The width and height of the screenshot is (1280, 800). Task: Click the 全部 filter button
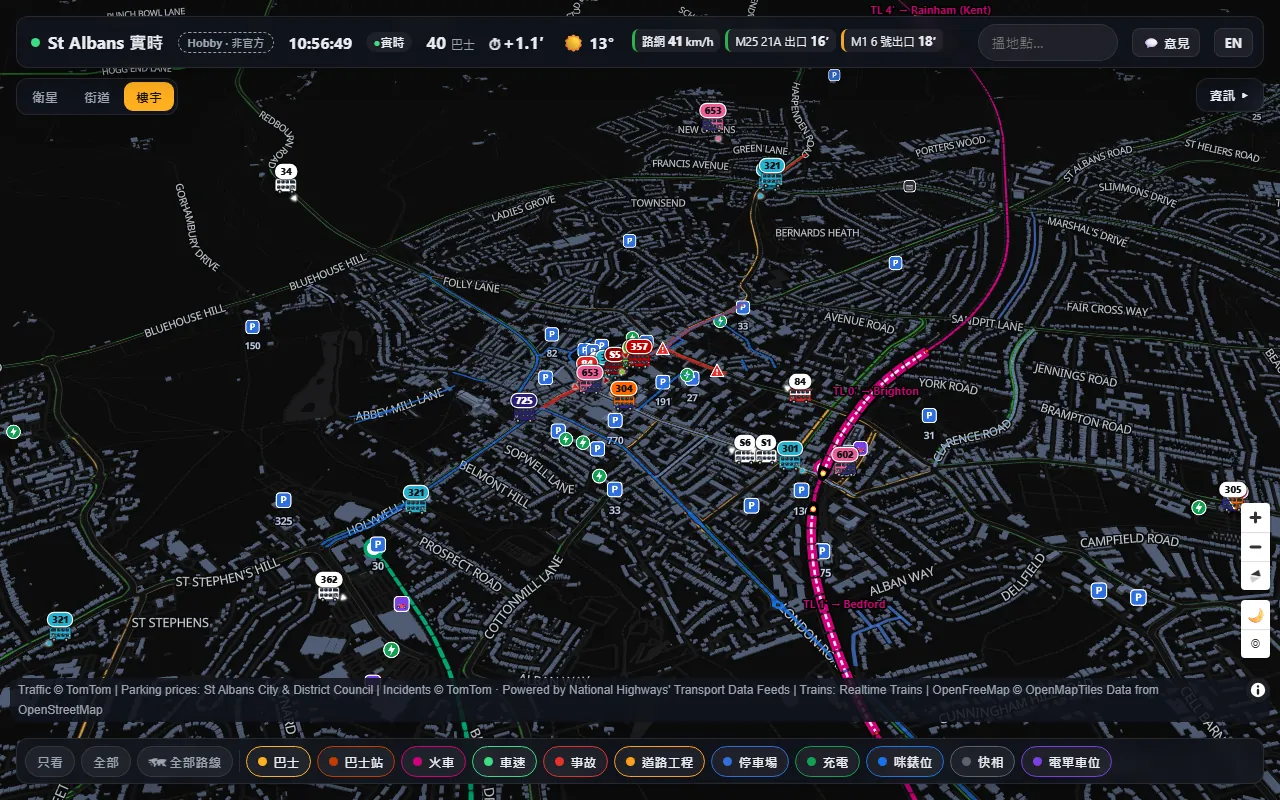106,763
